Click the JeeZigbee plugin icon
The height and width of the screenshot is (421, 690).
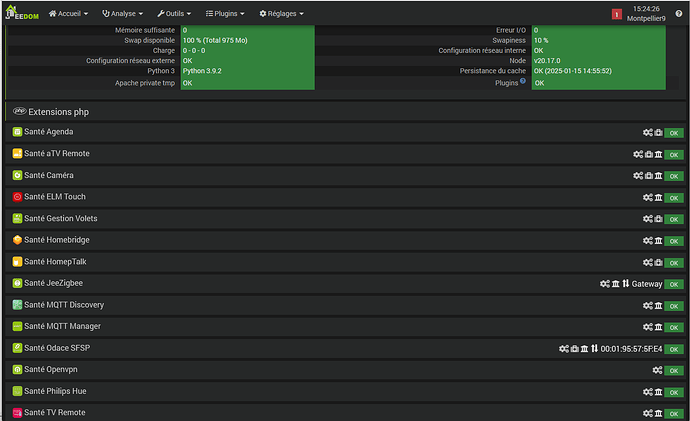(x=17, y=283)
